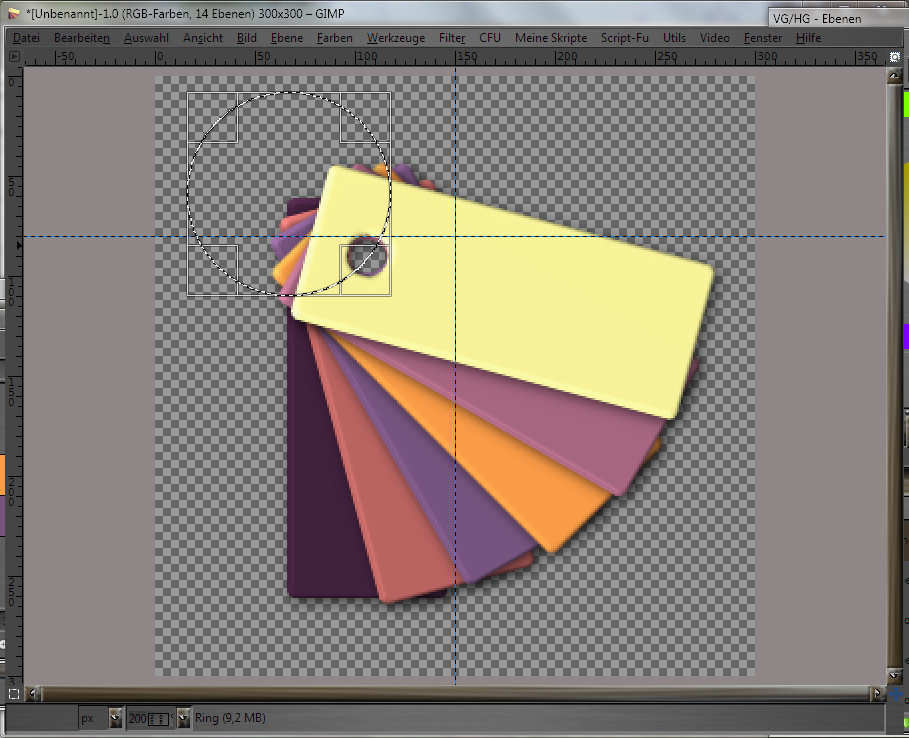Image resolution: width=909 pixels, height=738 pixels.
Task: Click the navigation icon at canvas bottom-right corner
Action: pos(894,693)
